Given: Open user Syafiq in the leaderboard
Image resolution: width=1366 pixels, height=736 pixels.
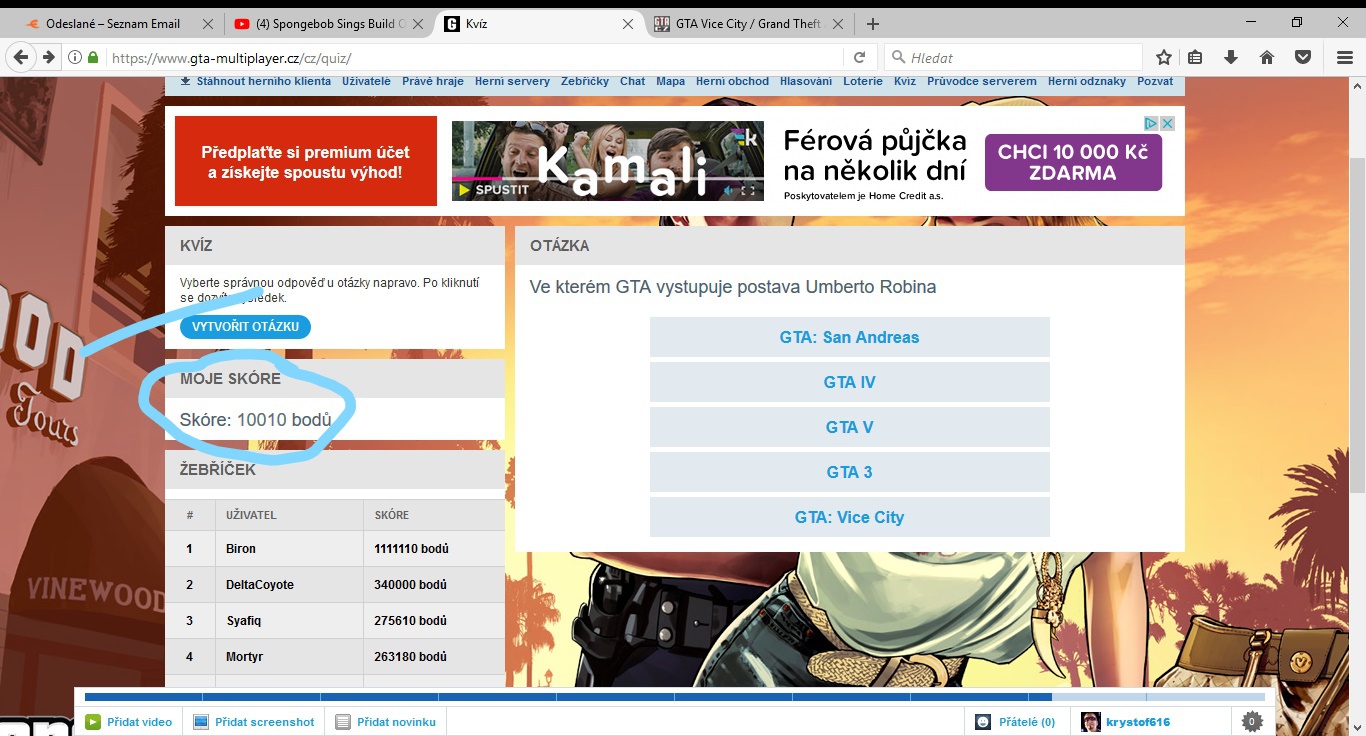Looking at the screenshot, I should (x=244, y=621).
